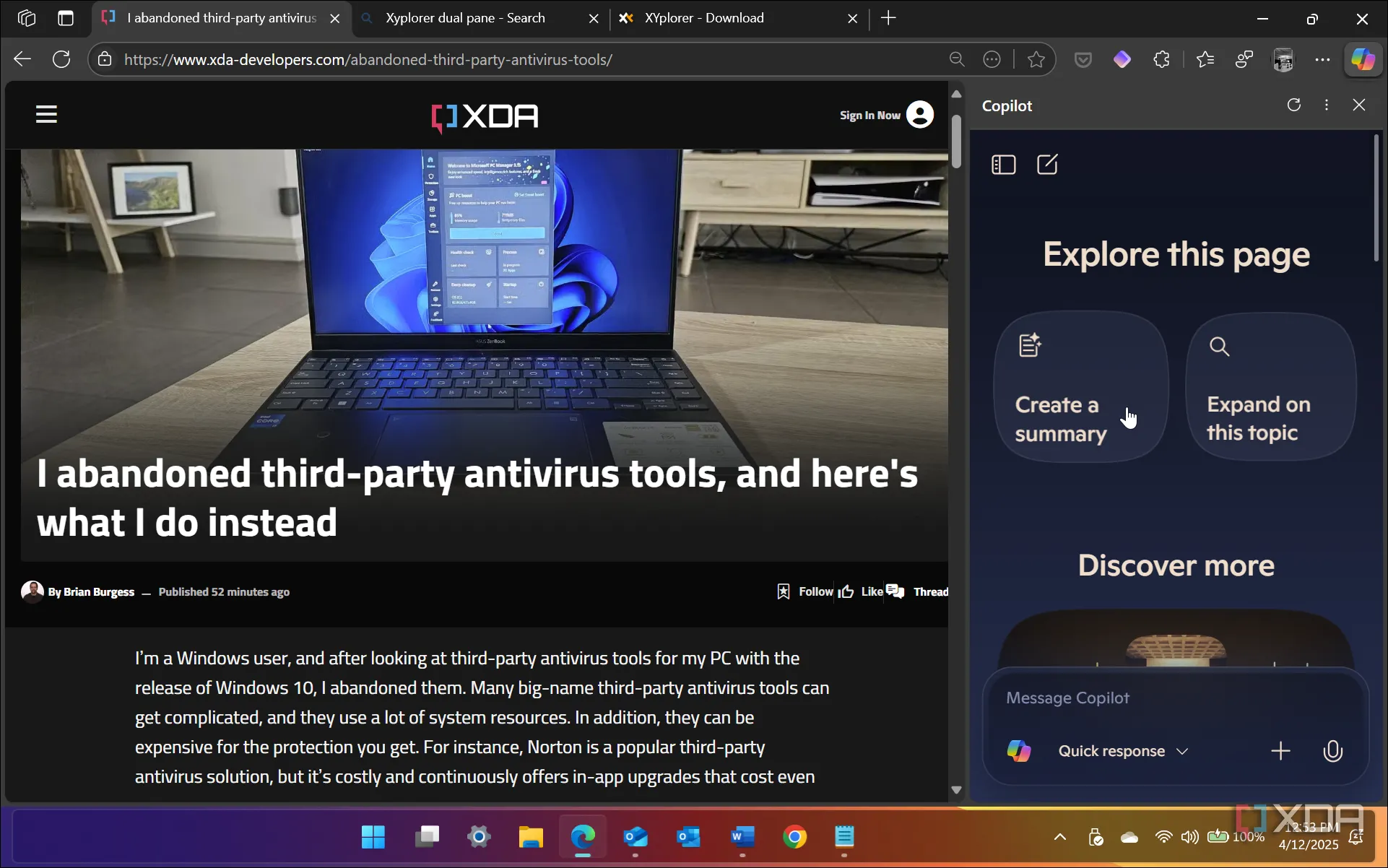Activate the microphone in the Copilot message bar
1388x868 pixels.
pos(1332,751)
